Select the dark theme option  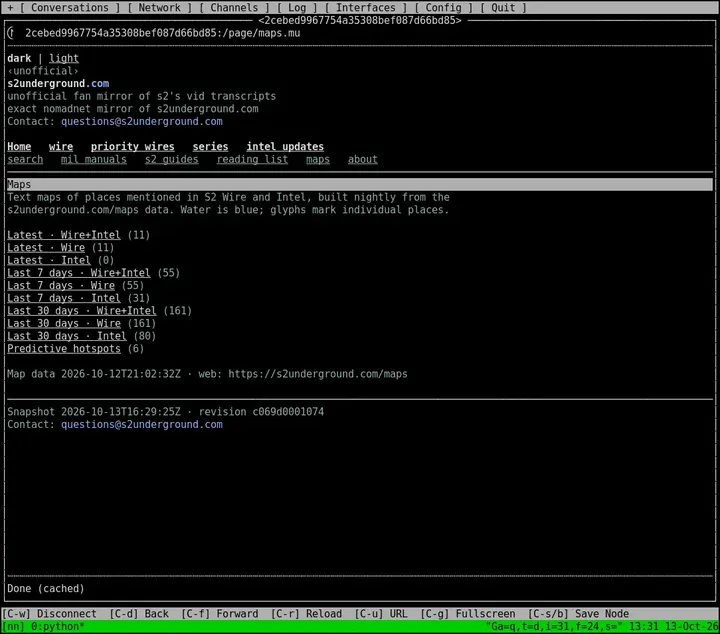(x=19, y=58)
